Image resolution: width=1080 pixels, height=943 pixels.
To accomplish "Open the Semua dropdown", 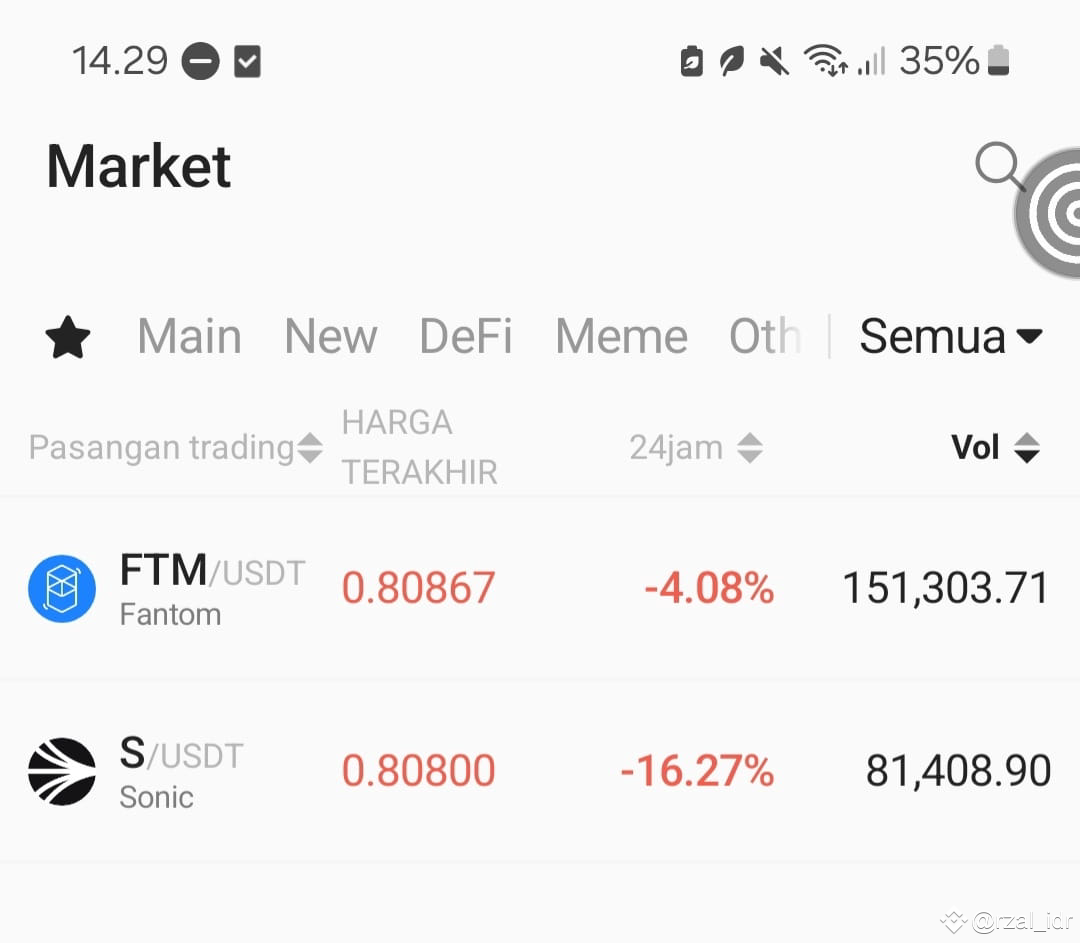I will pyautogui.click(x=950, y=337).
